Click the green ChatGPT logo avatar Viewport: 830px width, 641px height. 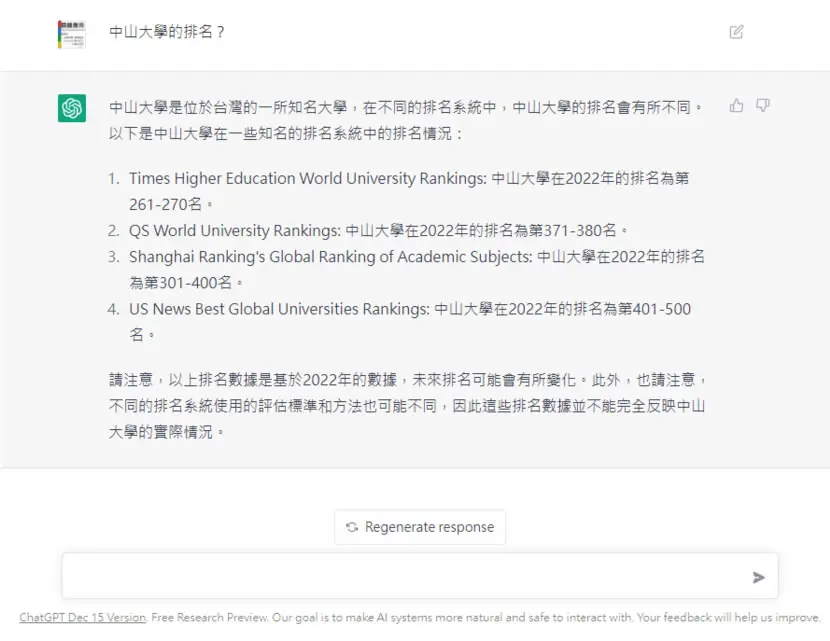pyautogui.click(x=72, y=108)
